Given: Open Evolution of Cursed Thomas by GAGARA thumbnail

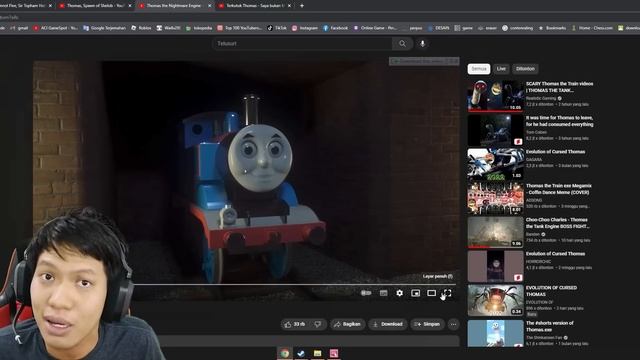Looking at the screenshot, I should pyautogui.click(x=496, y=164).
